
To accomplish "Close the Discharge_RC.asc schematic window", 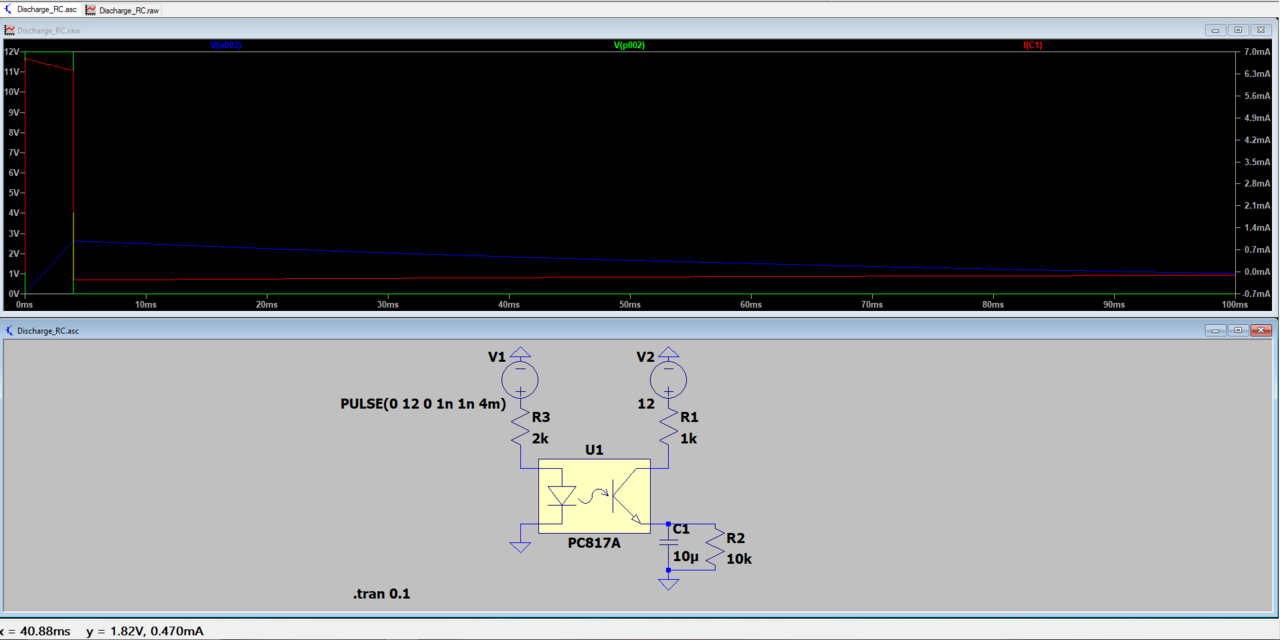I will pyautogui.click(x=1260, y=330).
